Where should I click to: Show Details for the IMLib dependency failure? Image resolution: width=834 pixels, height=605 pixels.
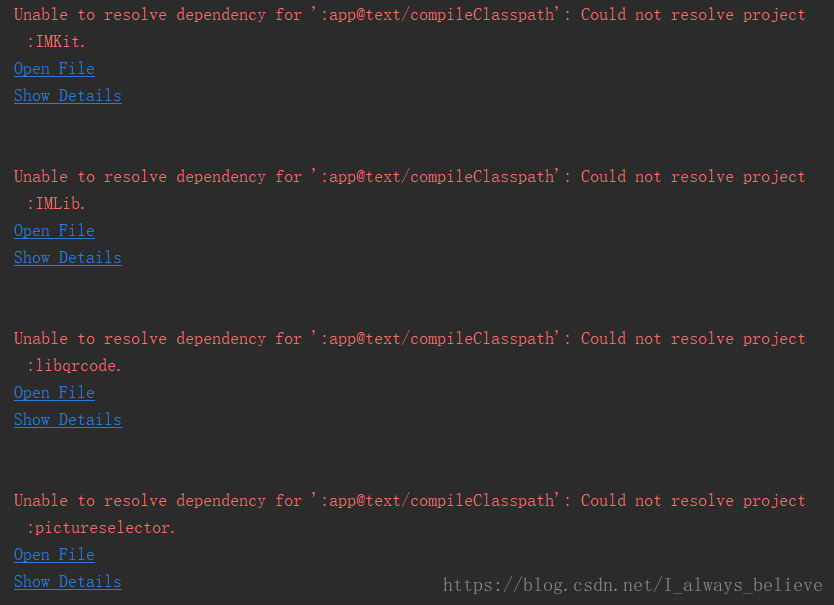click(x=67, y=257)
